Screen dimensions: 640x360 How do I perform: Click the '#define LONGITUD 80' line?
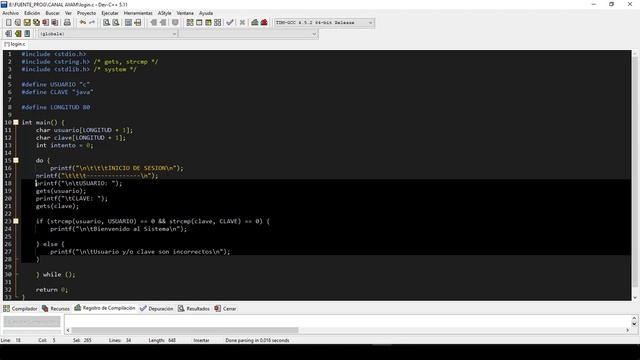click(x=56, y=107)
